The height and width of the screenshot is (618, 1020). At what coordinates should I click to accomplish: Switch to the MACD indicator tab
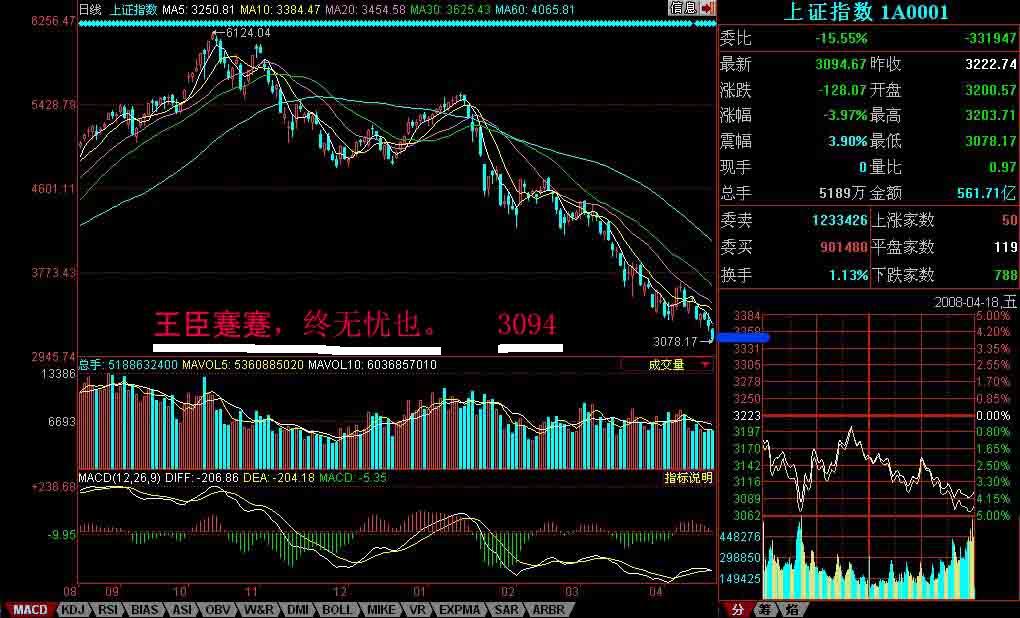pyautogui.click(x=29, y=609)
